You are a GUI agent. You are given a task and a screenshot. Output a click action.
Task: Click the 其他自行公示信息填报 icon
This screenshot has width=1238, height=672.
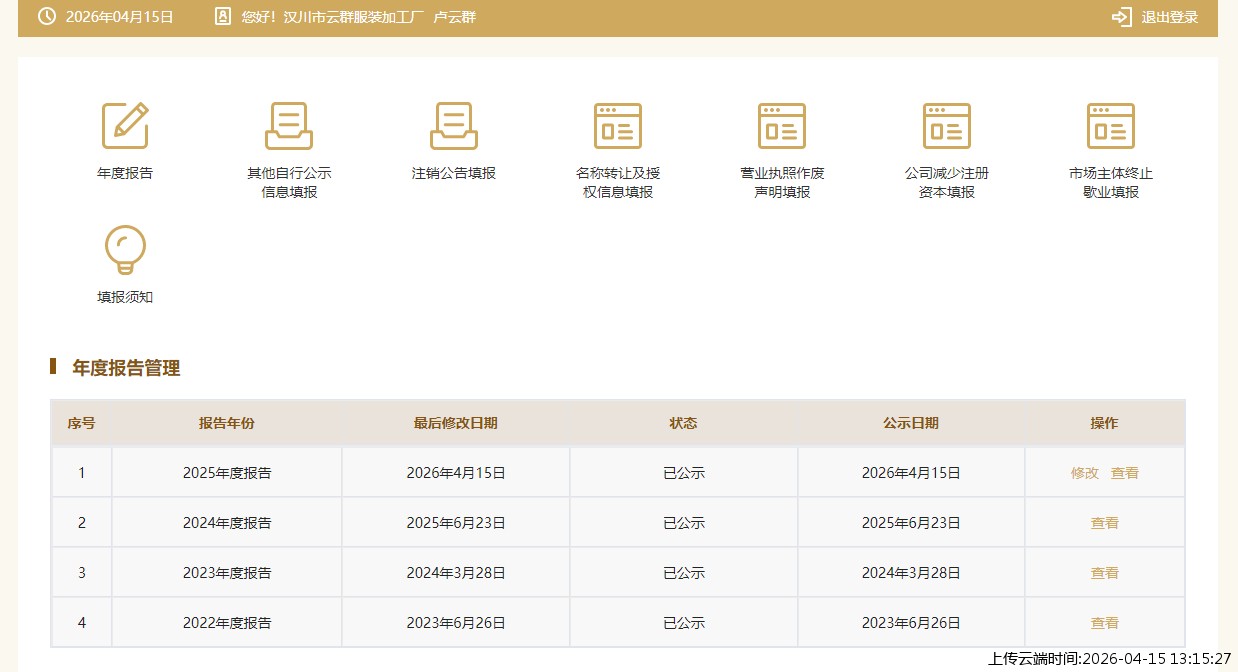[x=289, y=126]
